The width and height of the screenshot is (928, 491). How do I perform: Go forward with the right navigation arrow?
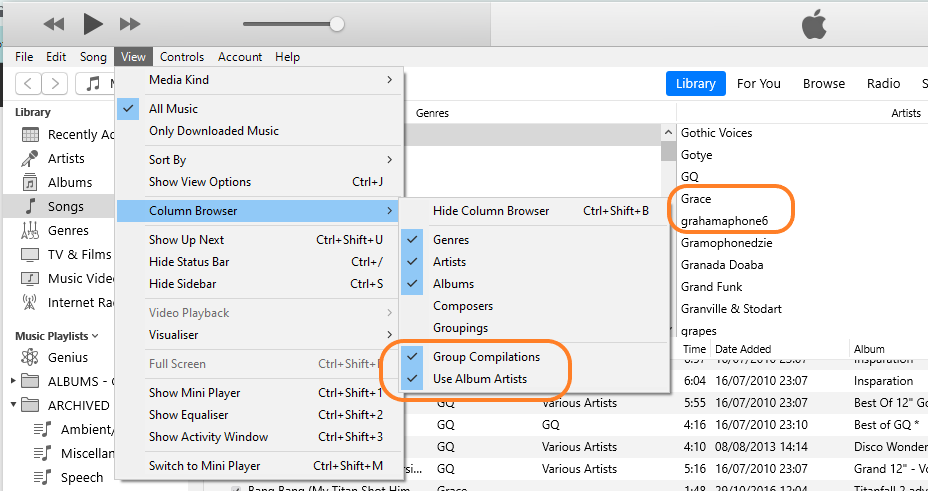[54, 83]
